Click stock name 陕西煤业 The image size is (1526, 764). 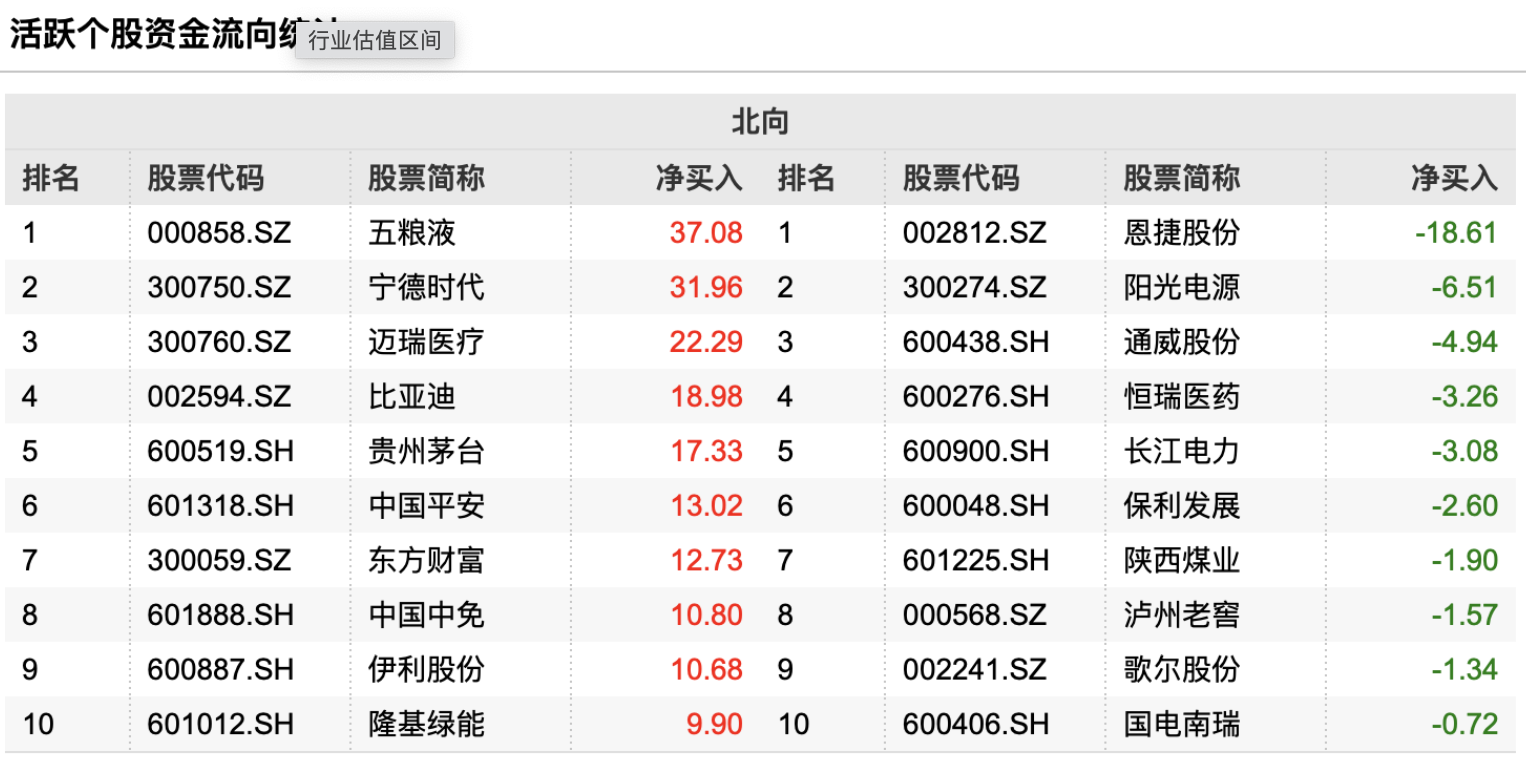tap(1182, 560)
